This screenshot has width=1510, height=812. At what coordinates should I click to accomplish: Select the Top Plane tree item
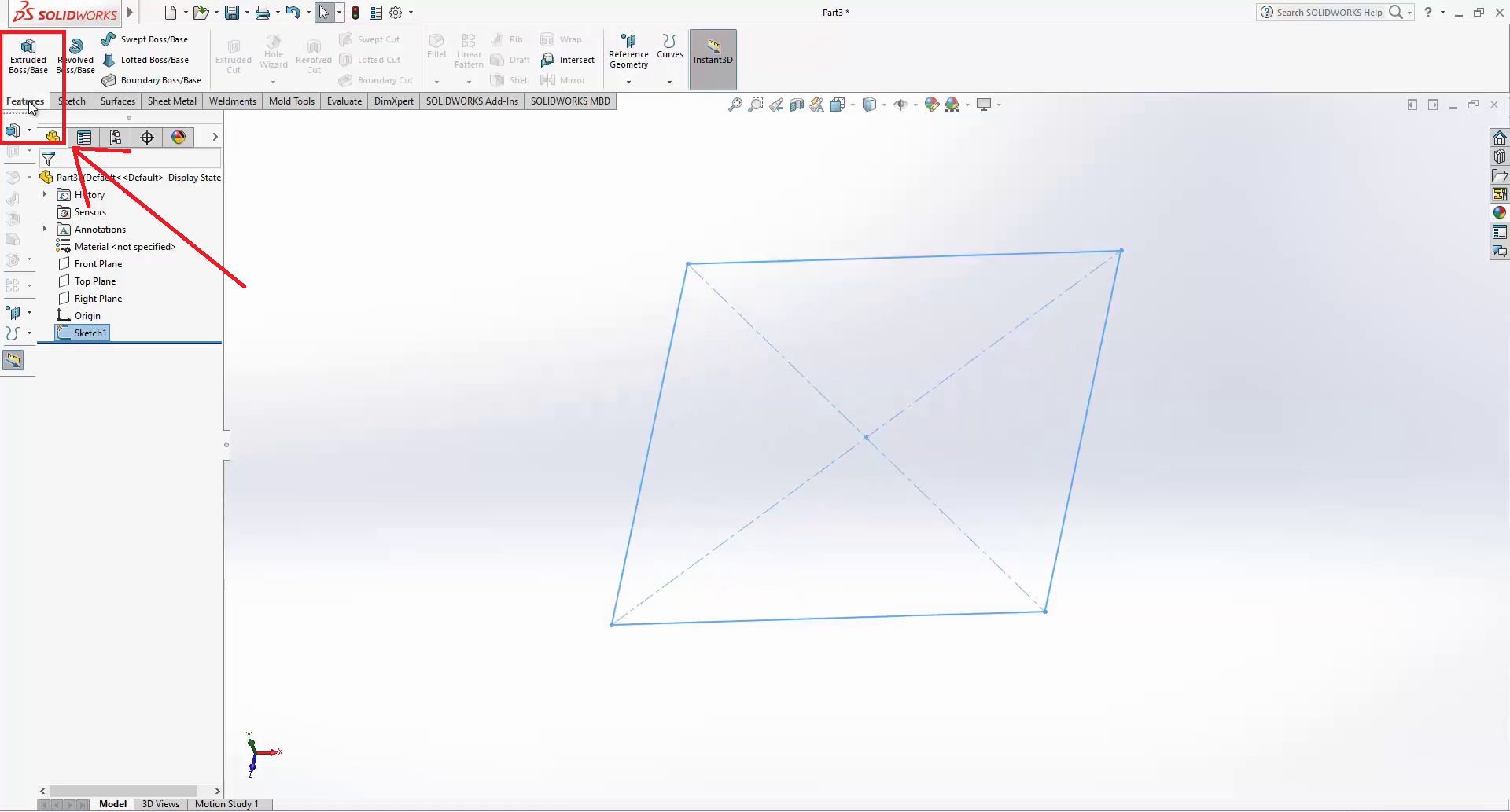(94, 281)
